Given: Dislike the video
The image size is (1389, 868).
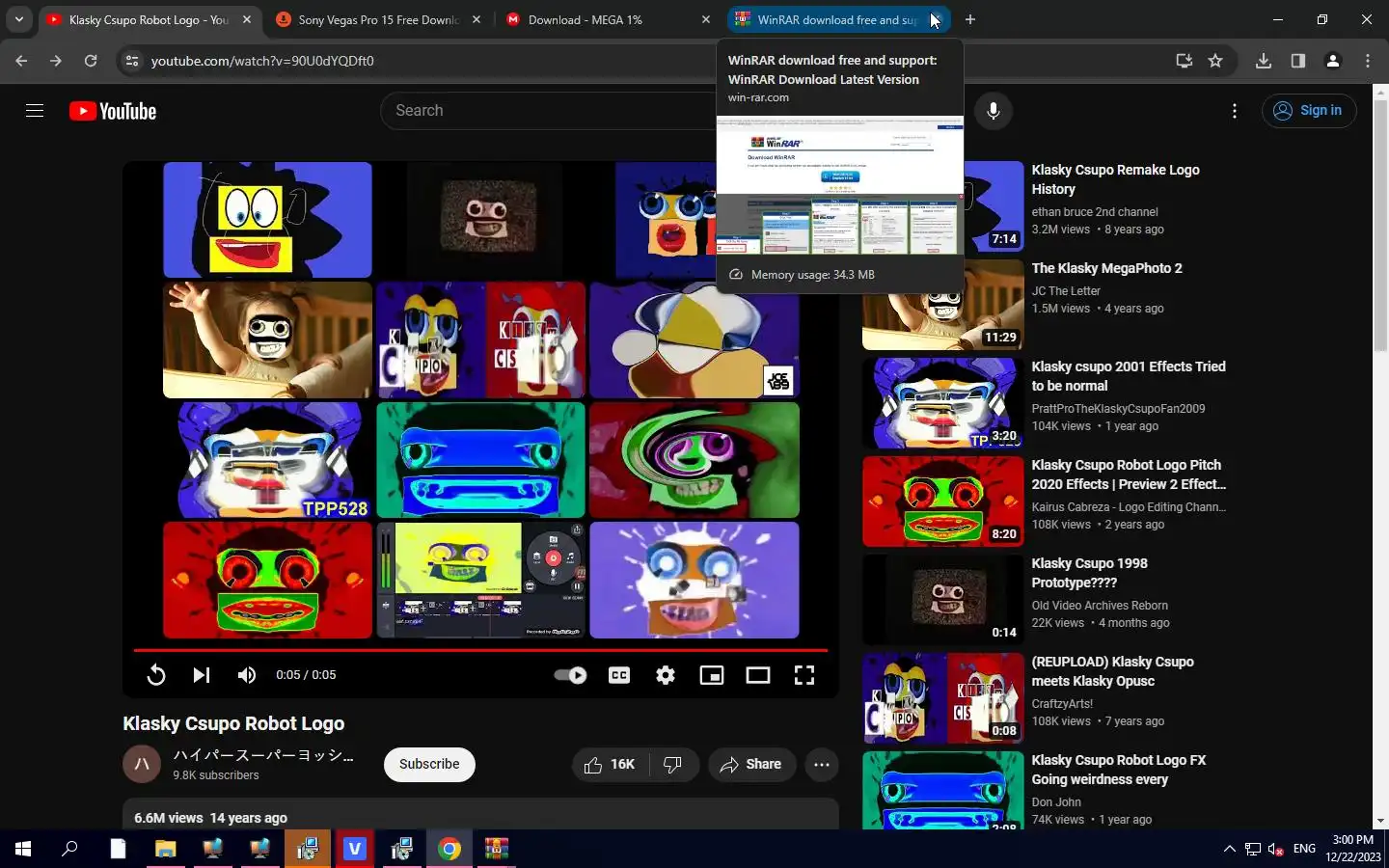Looking at the screenshot, I should pyautogui.click(x=673, y=765).
